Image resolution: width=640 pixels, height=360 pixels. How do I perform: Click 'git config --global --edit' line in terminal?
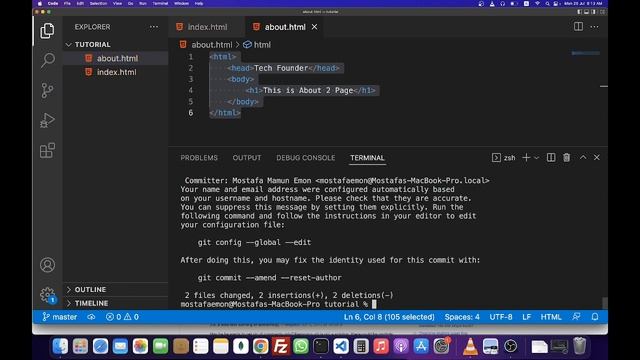click(254, 242)
